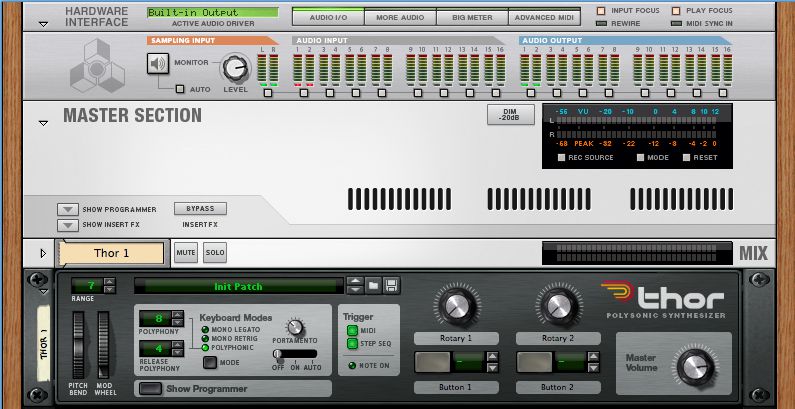This screenshot has height=409, width=795.
Task: Switch to Big Meter tab
Action: click(472, 17)
